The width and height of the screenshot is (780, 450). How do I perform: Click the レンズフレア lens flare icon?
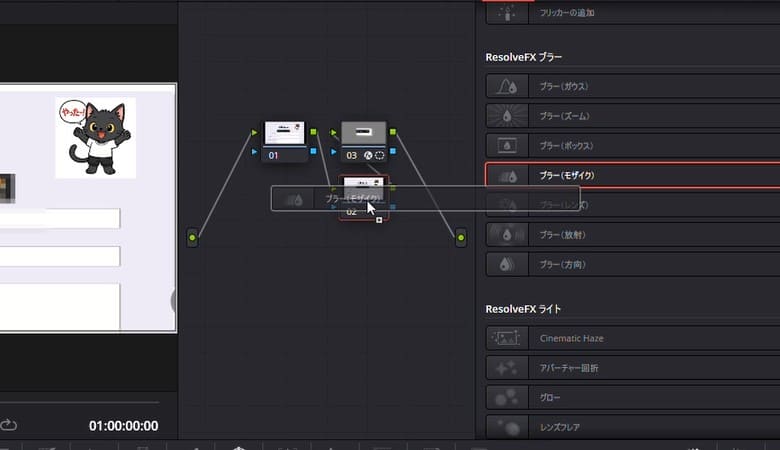(x=507, y=427)
